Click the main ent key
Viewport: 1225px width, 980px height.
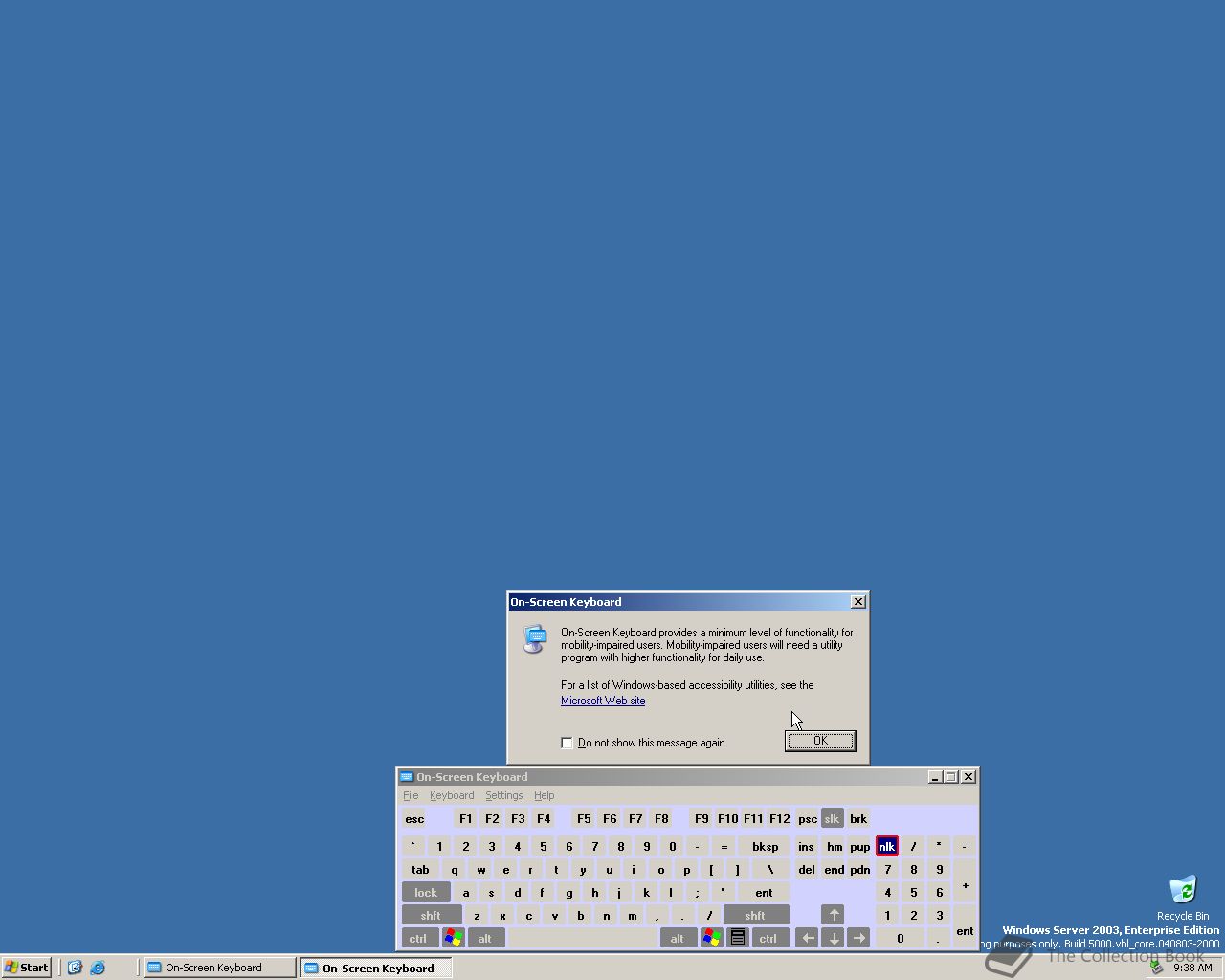(764, 892)
